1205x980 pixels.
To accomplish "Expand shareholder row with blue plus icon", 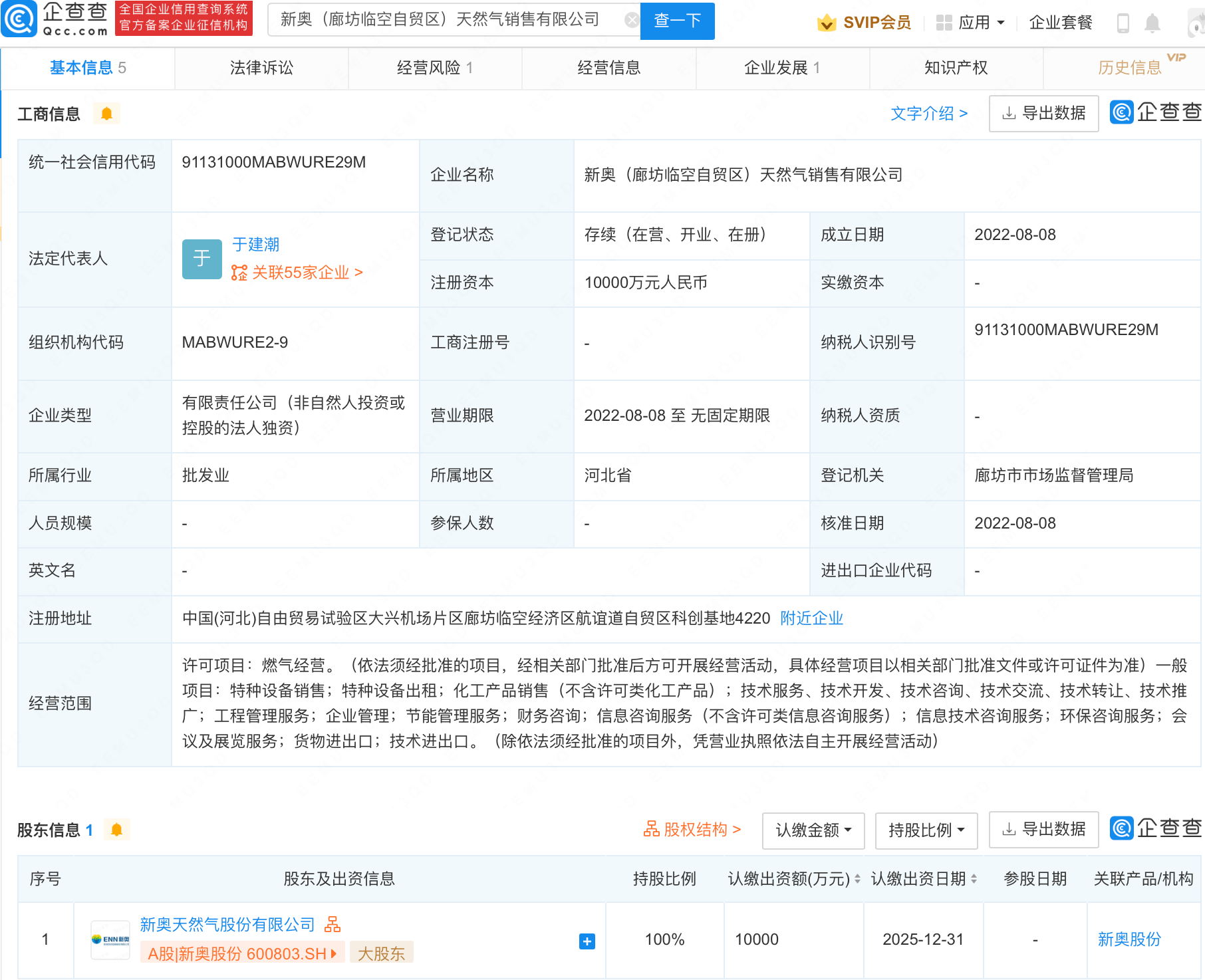I will pos(587,941).
